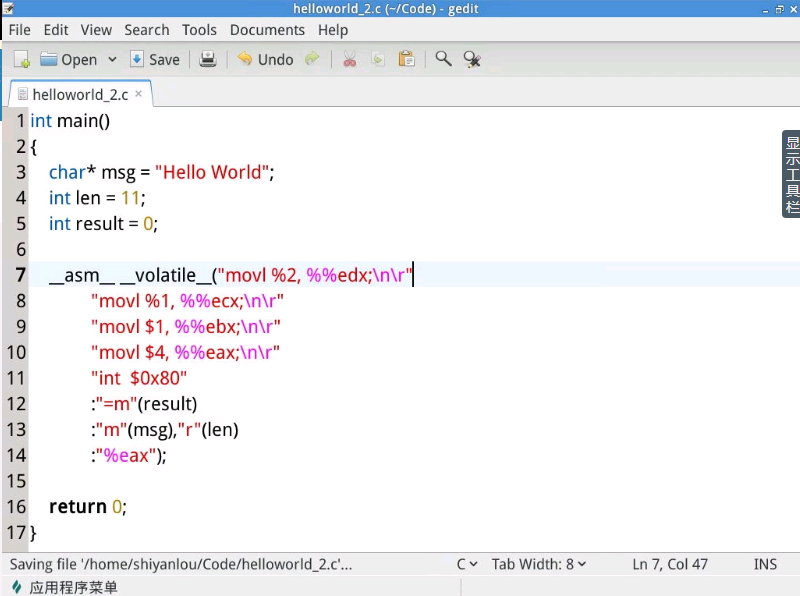Viewport: 800px width, 596px height.
Task: Click the Find and Replace icon
Action: [x=472, y=60]
